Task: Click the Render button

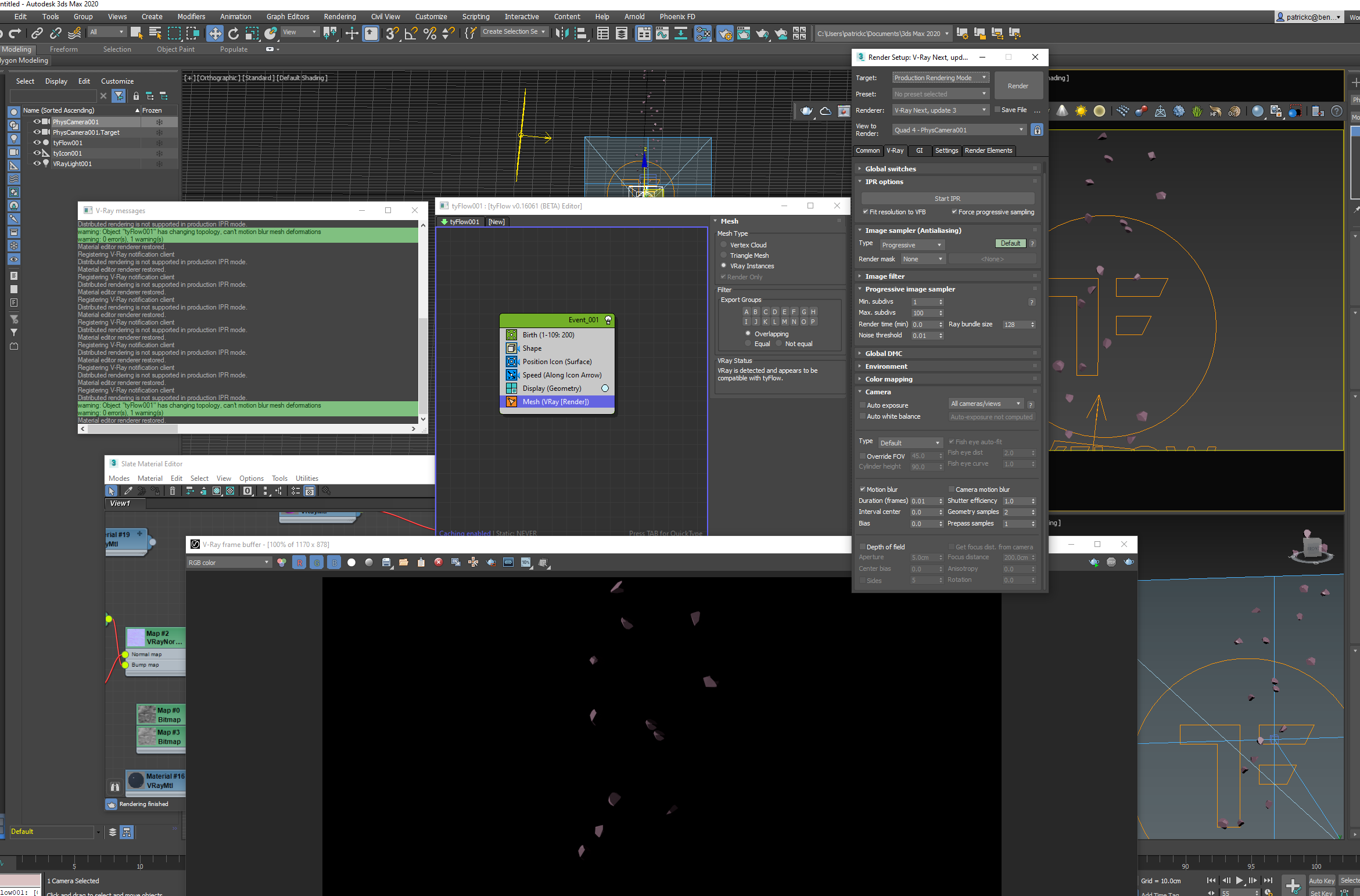Action: click(1018, 86)
